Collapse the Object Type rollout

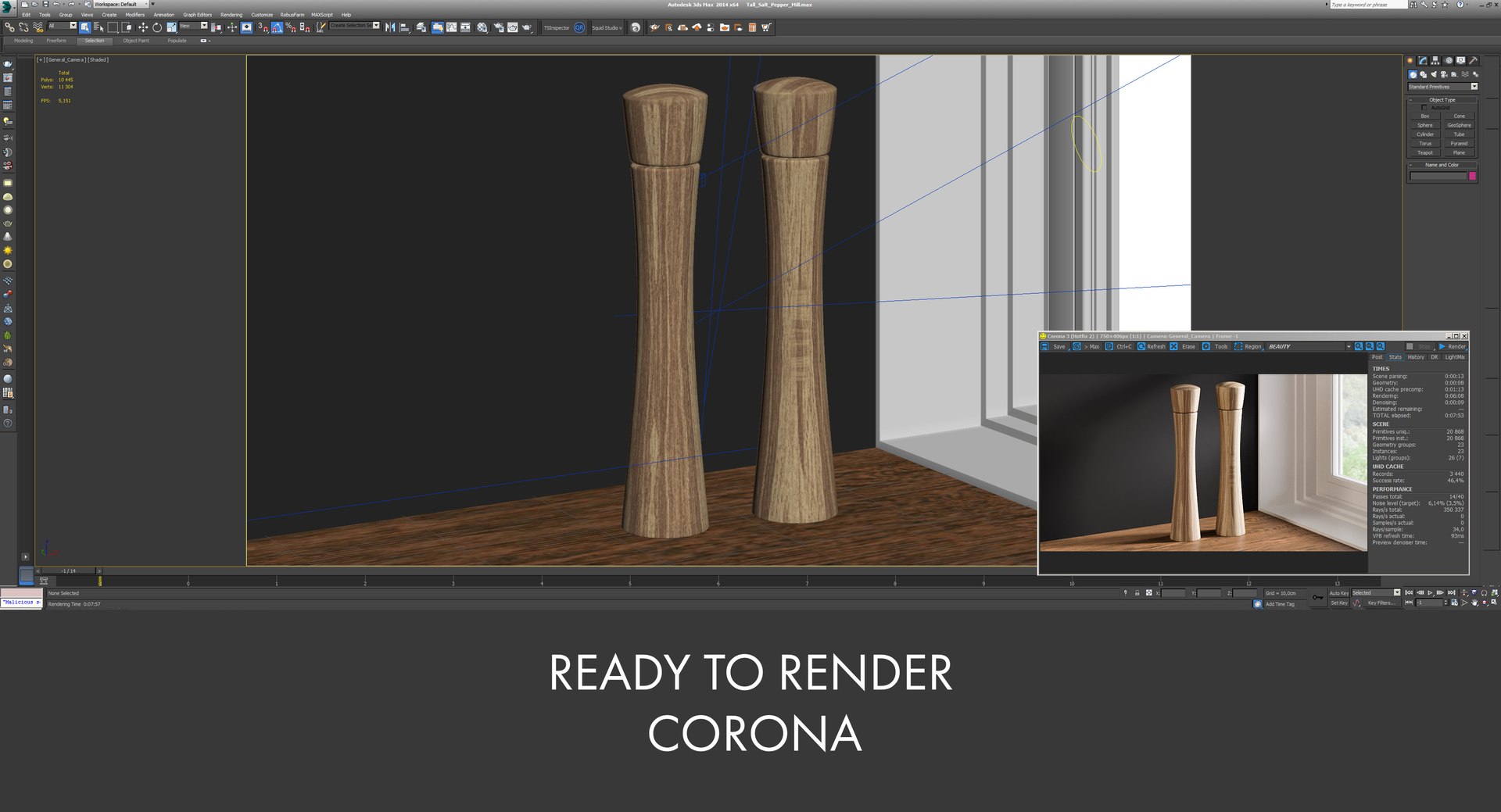[x=1443, y=100]
